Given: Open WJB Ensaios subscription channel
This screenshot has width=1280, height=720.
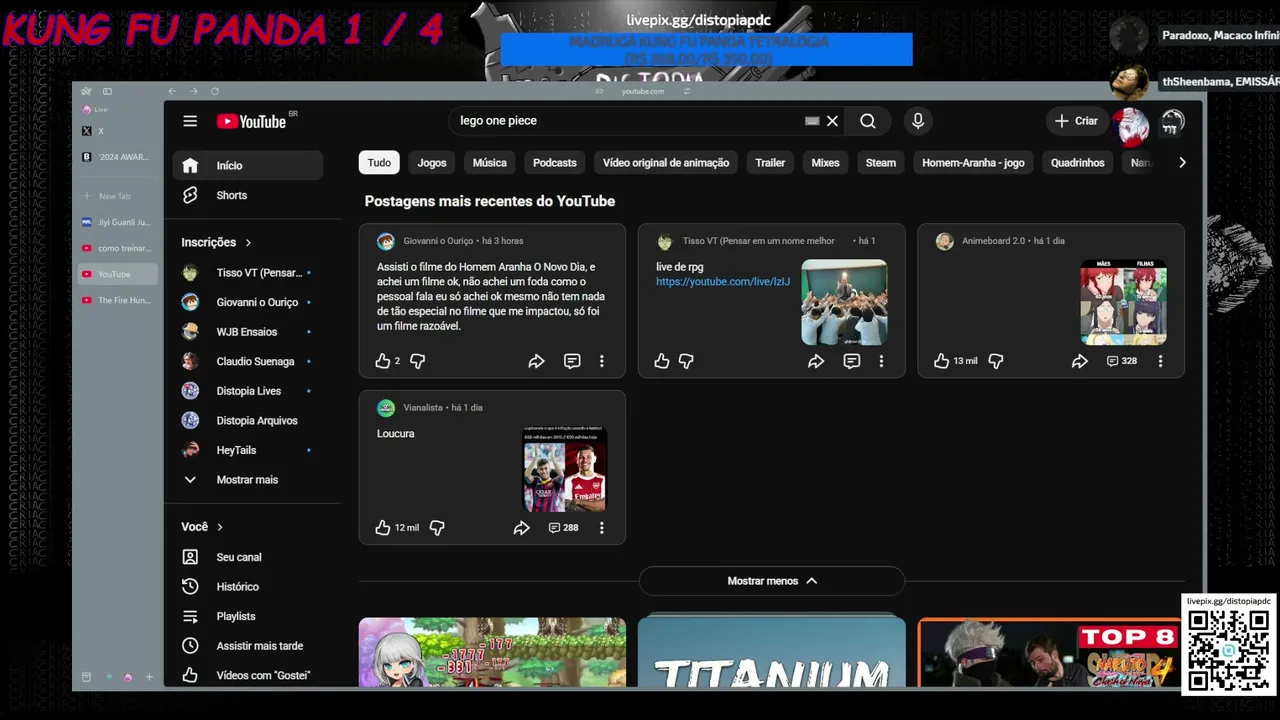Looking at the screenshot, I should pyautogui.click(x=248, y=332).
